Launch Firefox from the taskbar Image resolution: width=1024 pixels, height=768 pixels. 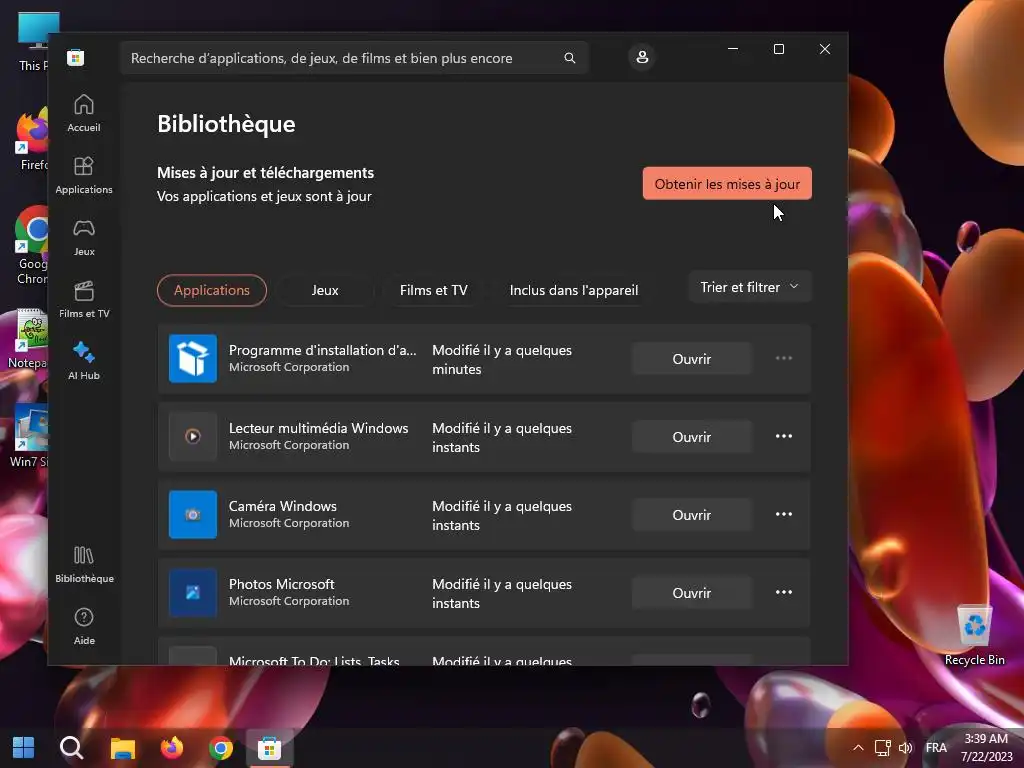tap(172, 748)
